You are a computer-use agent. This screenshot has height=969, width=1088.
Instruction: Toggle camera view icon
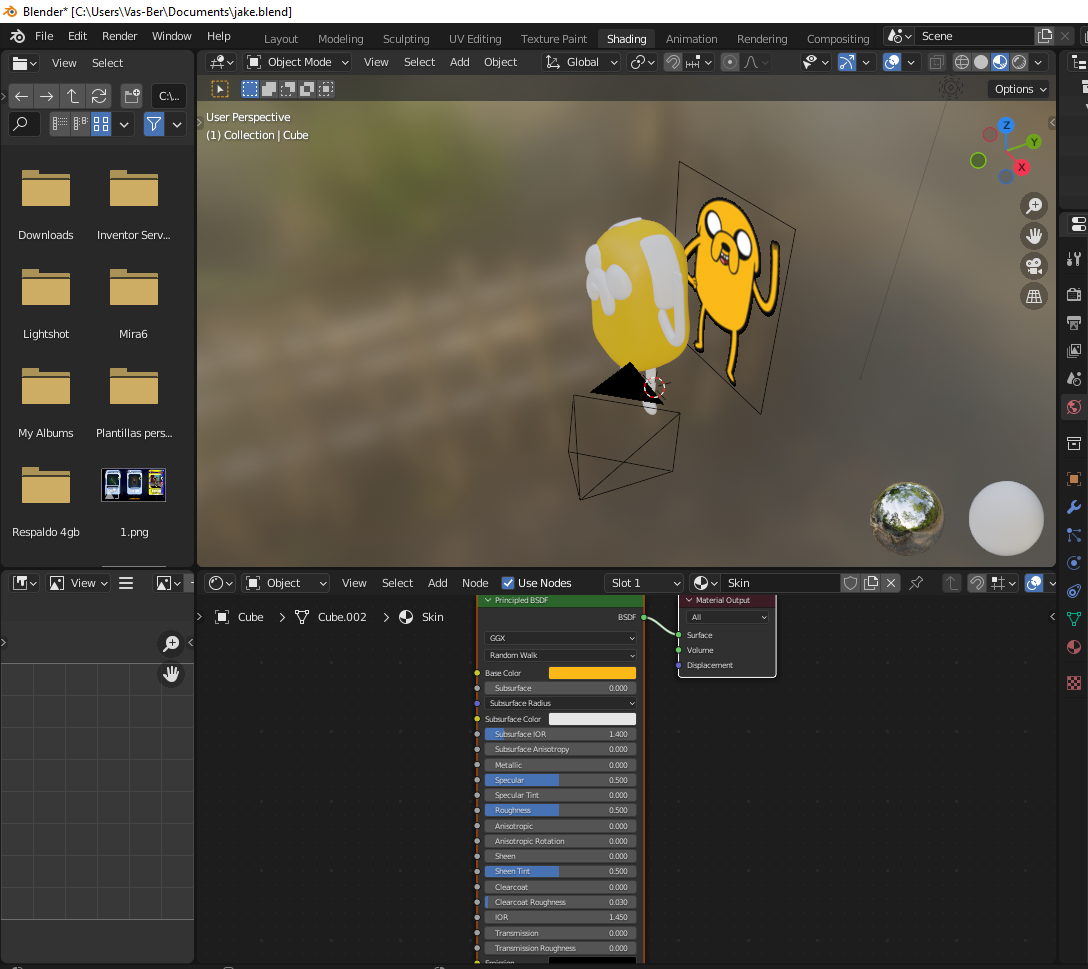pyautogui.click(x=1034, y=266)
